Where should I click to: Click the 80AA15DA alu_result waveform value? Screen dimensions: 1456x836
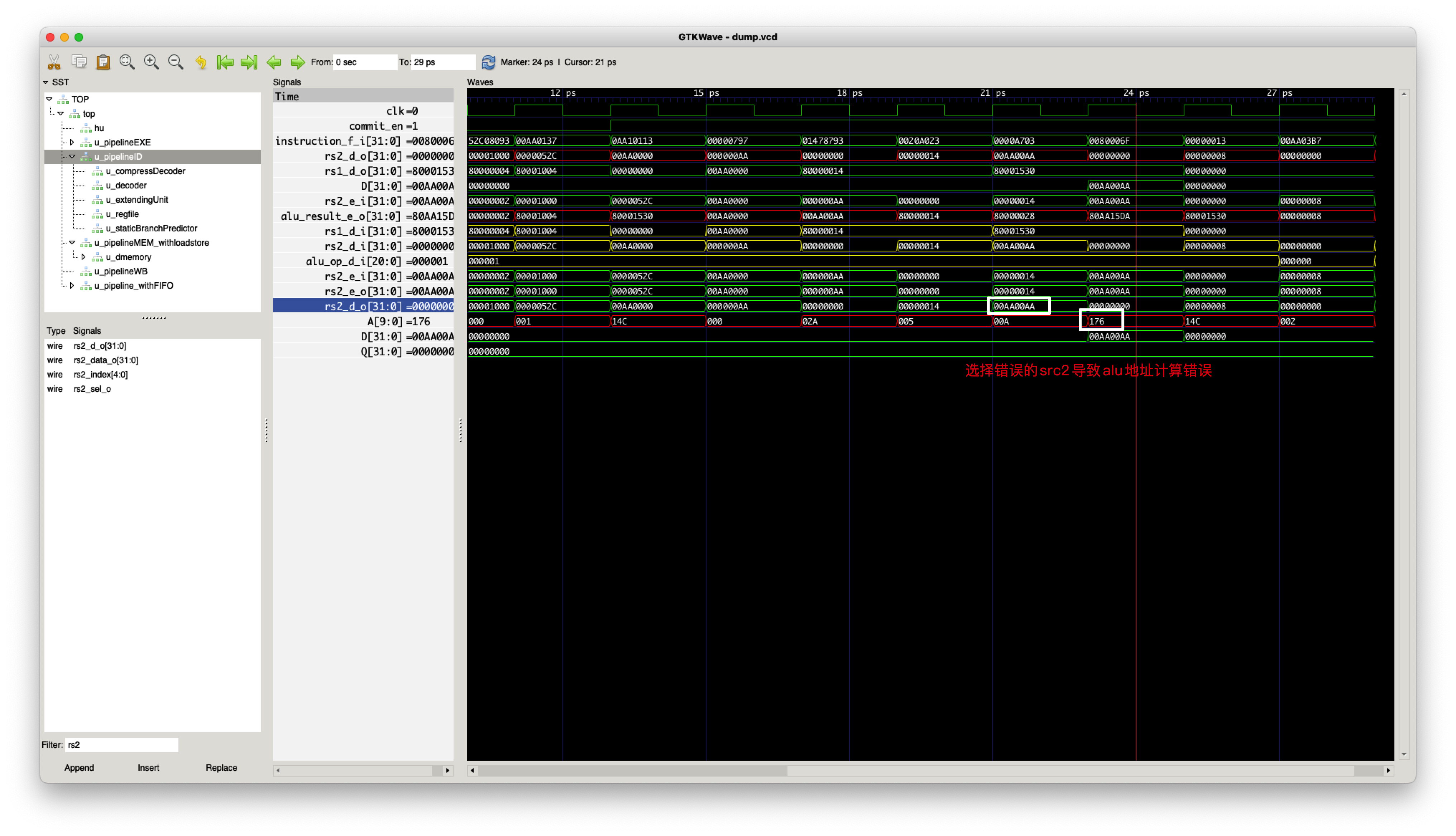pos(1109,216)
